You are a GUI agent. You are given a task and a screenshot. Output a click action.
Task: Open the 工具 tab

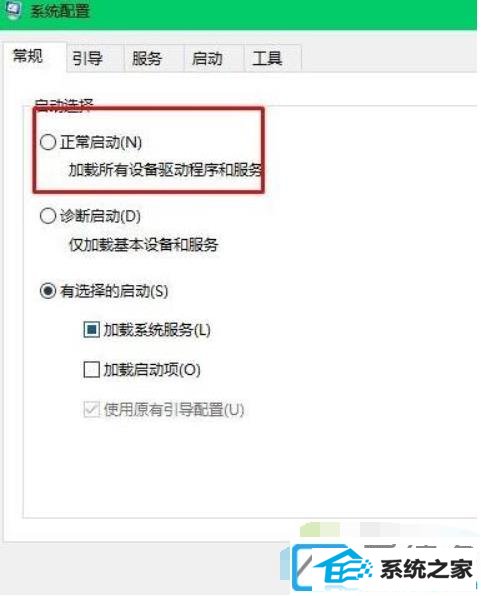pos(267,59)
